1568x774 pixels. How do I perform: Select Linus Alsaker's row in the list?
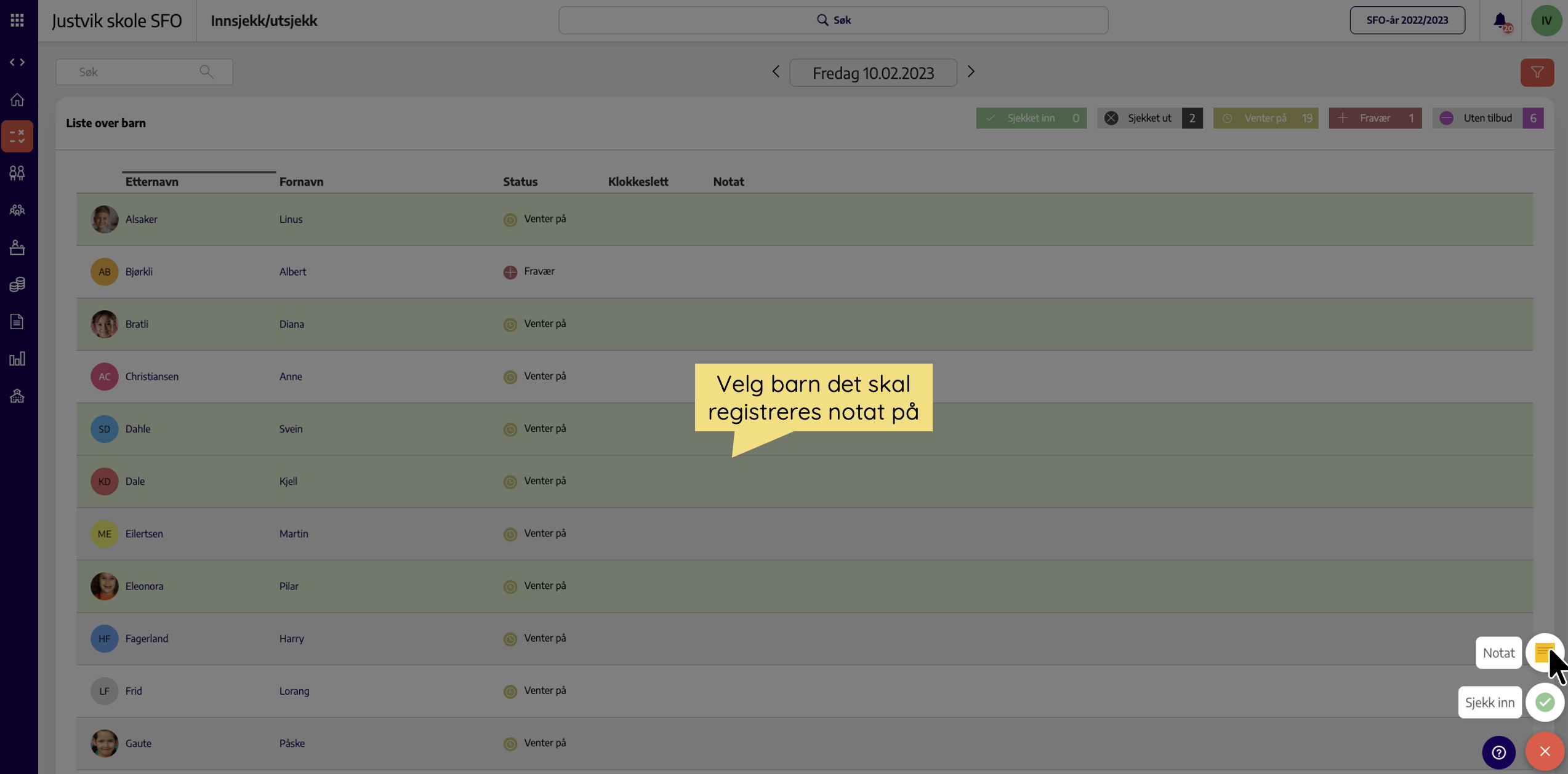(805, 220)
